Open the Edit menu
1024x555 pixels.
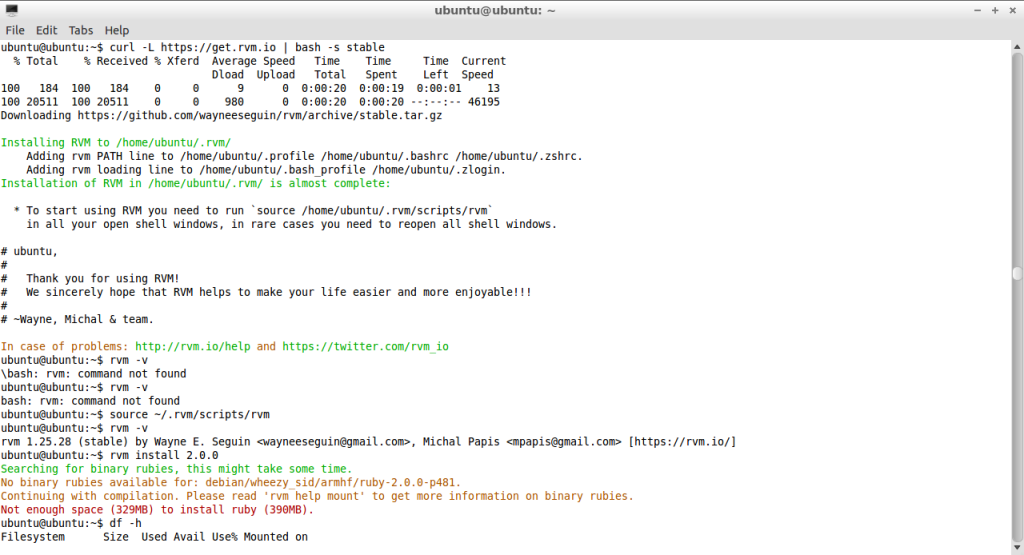[46, 30]
